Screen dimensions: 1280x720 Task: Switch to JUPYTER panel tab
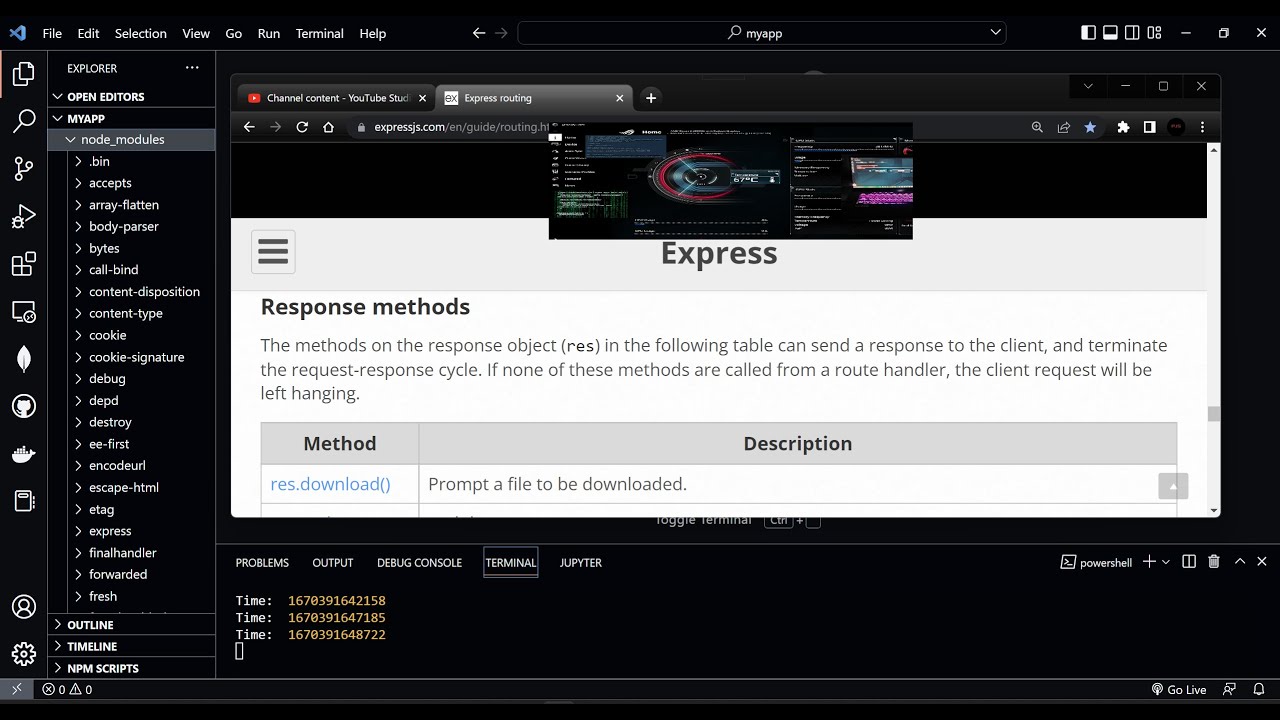pyautogui.click(x=581, y=563)
